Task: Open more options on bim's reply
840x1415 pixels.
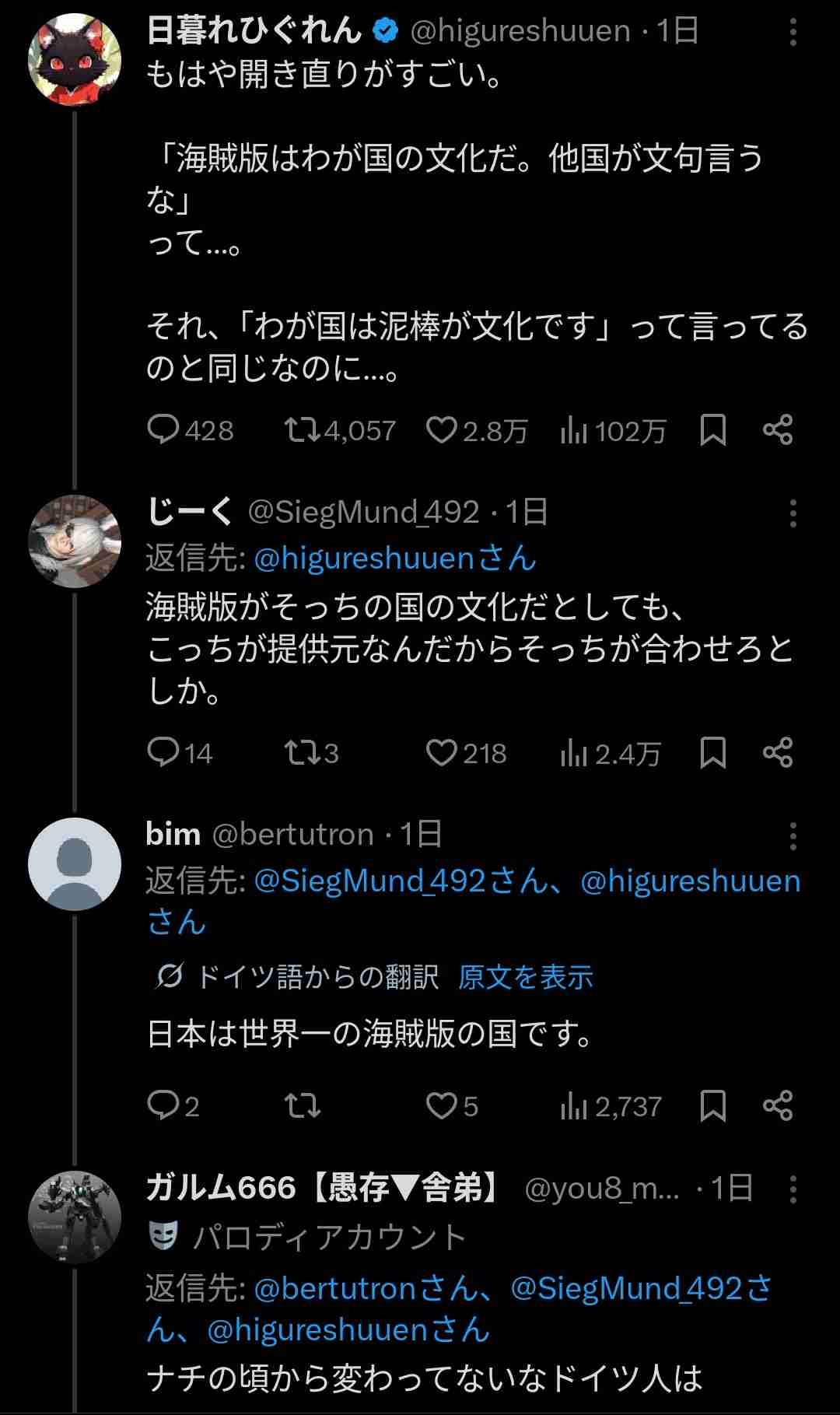Action: (793, 836)
